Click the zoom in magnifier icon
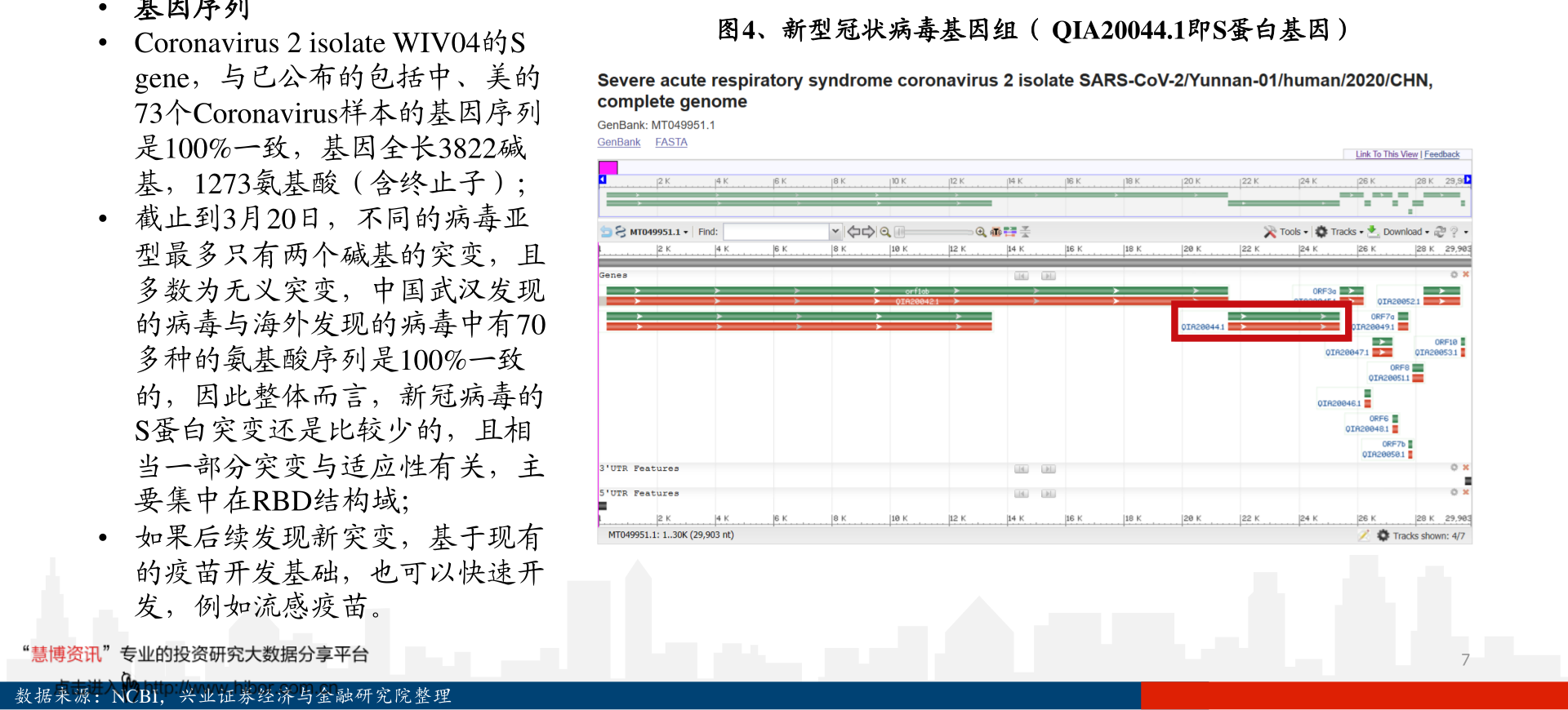 point(981,232)
